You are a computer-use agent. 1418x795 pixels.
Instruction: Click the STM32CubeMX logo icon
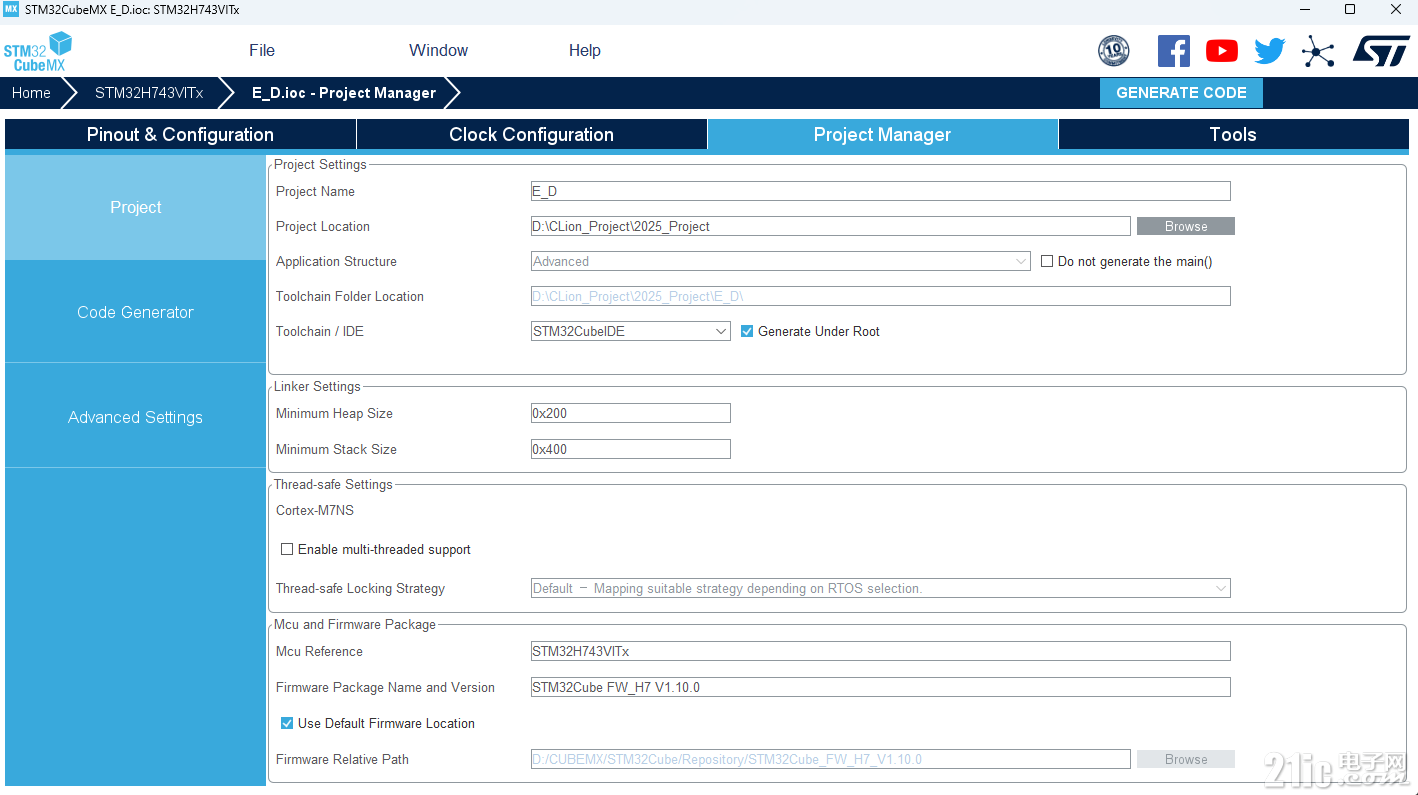coord(38,51)
